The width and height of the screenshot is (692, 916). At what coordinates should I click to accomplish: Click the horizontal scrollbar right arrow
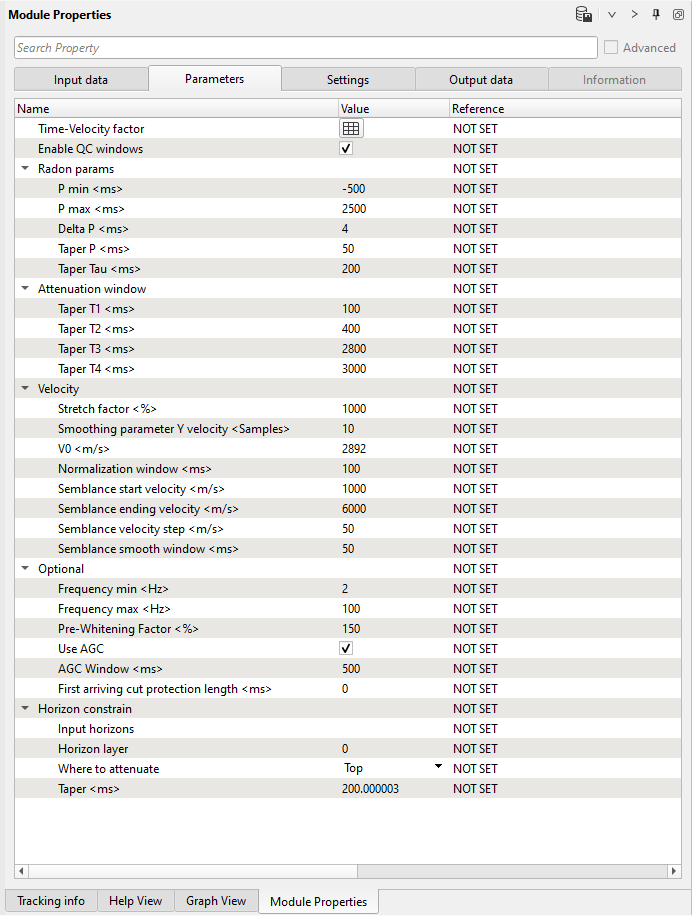pyautogui.click(x=673, y=871)
